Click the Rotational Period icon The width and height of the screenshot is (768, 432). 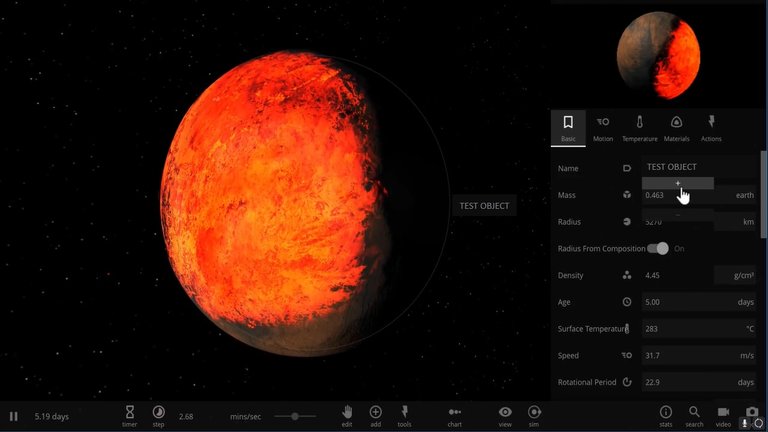(627, 382)
